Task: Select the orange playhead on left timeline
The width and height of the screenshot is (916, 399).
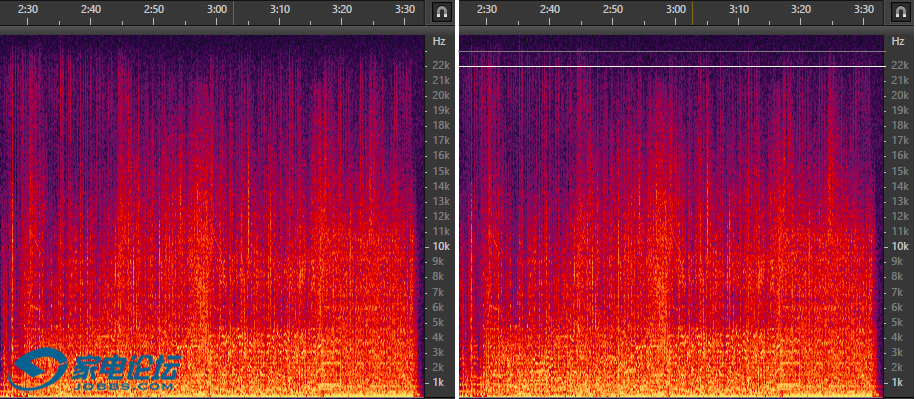Action: [234, 12]
